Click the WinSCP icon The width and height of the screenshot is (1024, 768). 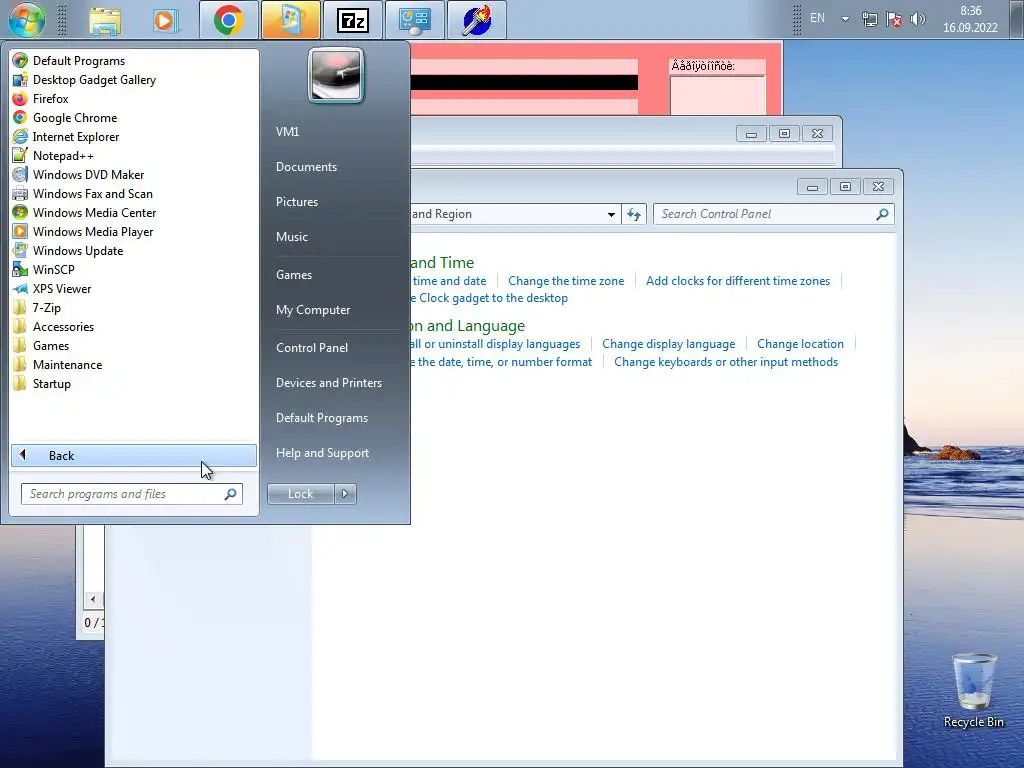(x=20, y=269)
